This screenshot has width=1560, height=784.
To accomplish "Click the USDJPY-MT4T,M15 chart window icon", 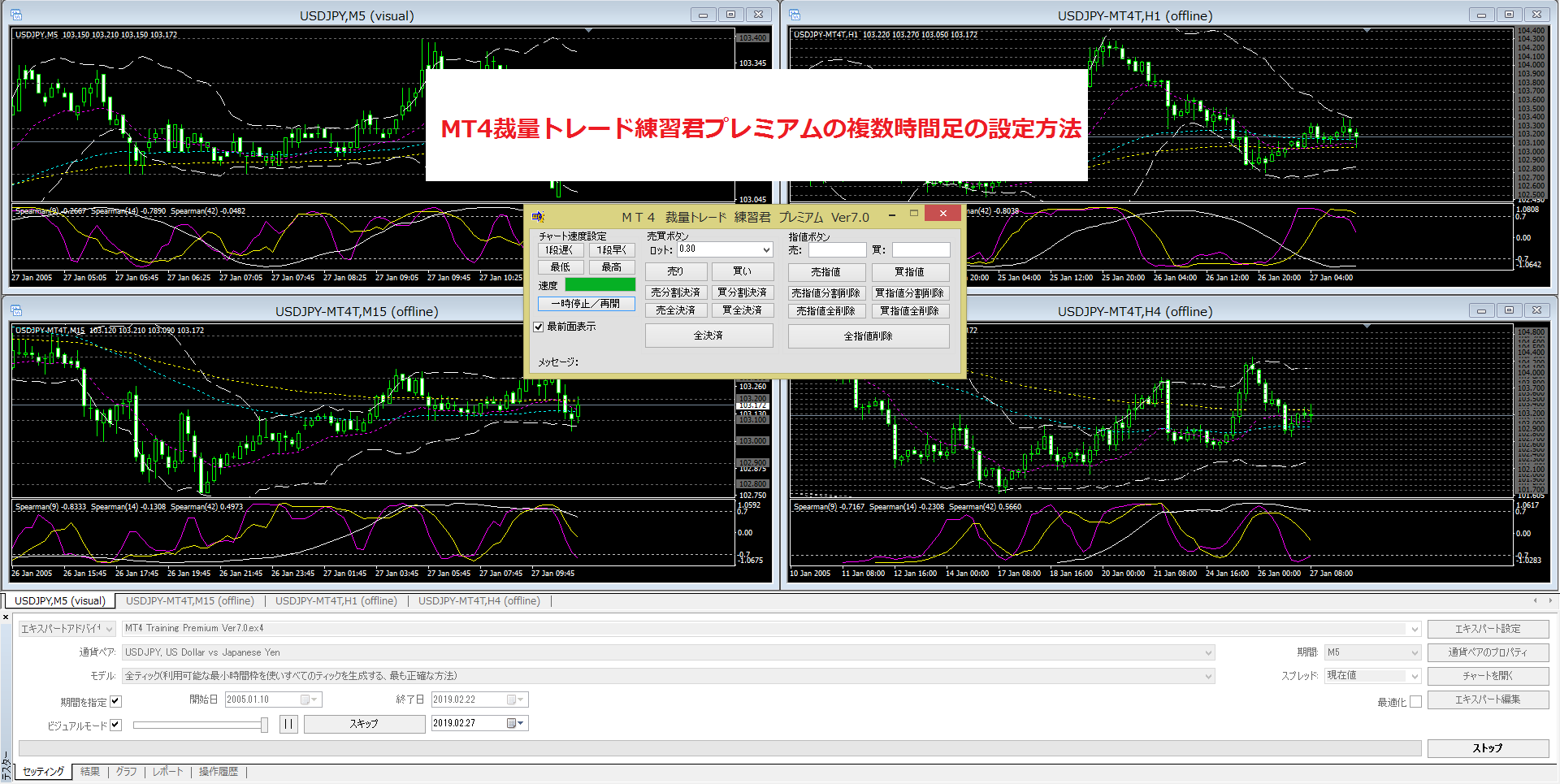I will coord(16,311).
